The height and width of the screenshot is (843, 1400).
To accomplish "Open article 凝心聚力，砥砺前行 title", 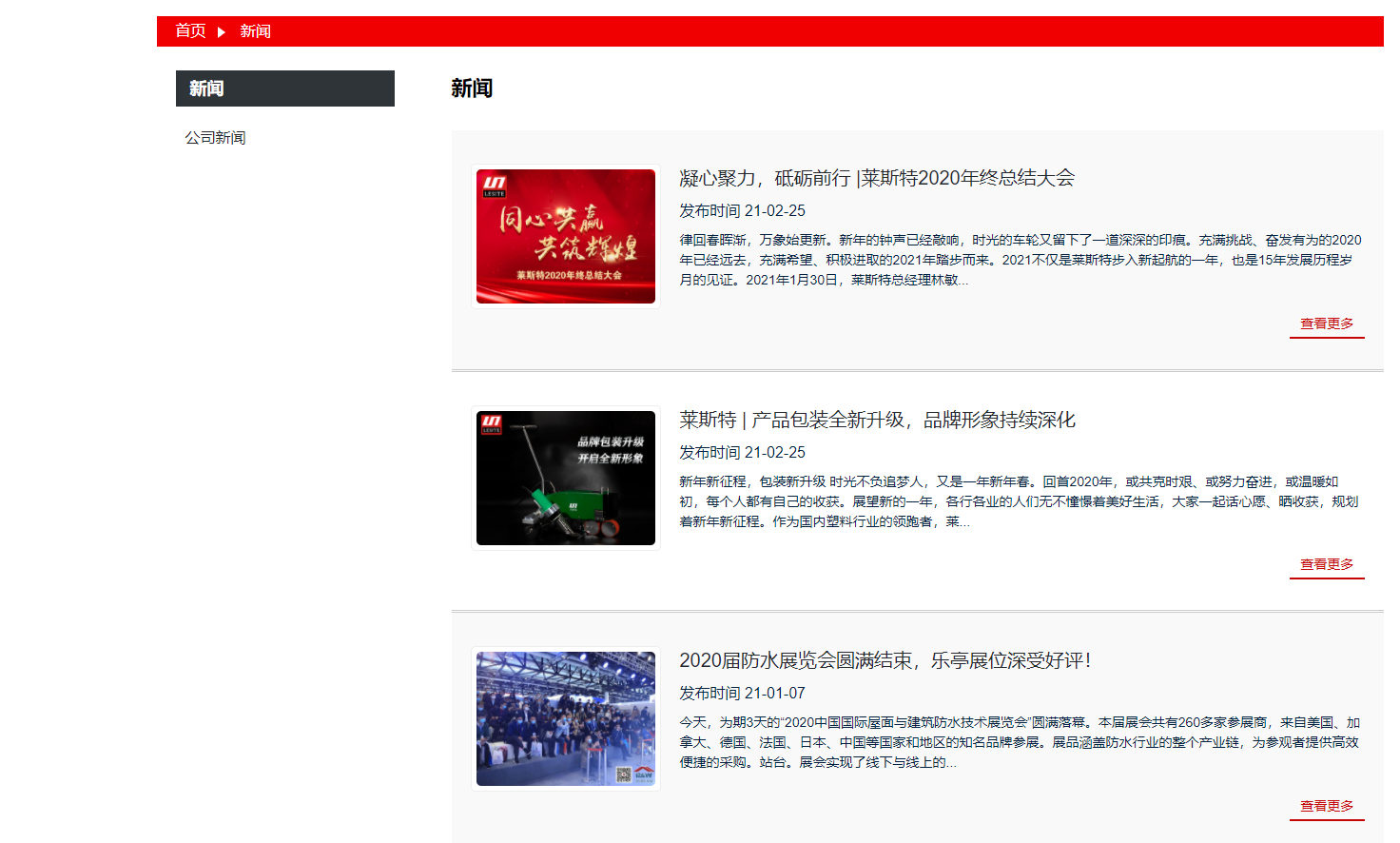I will 876,178.
